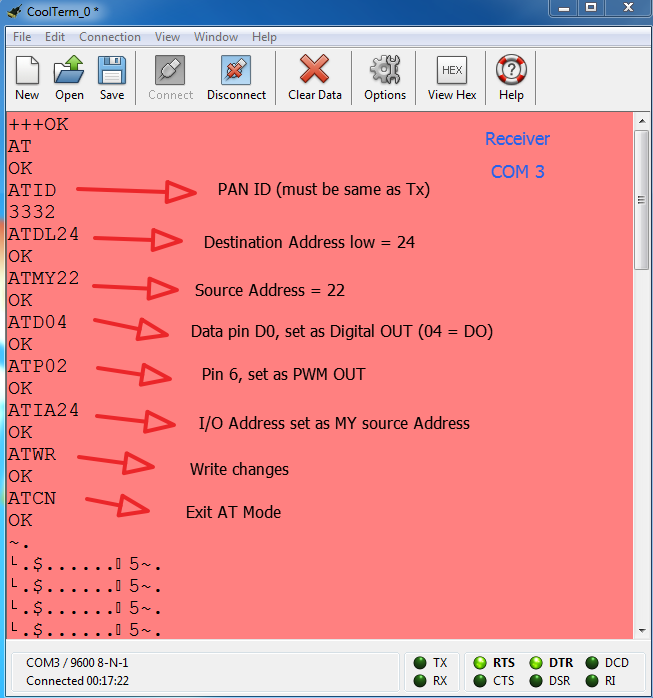Click the New document icon
The image size is (653, 698).
coord(27,72)
